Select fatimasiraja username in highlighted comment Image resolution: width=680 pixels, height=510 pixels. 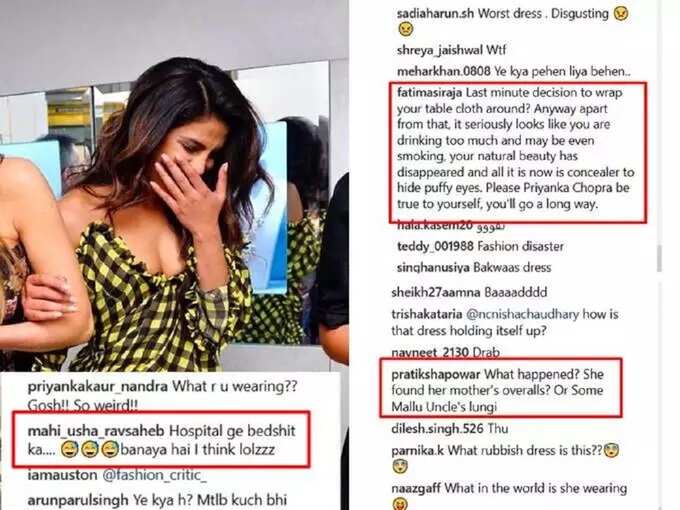tap(430, 93)
